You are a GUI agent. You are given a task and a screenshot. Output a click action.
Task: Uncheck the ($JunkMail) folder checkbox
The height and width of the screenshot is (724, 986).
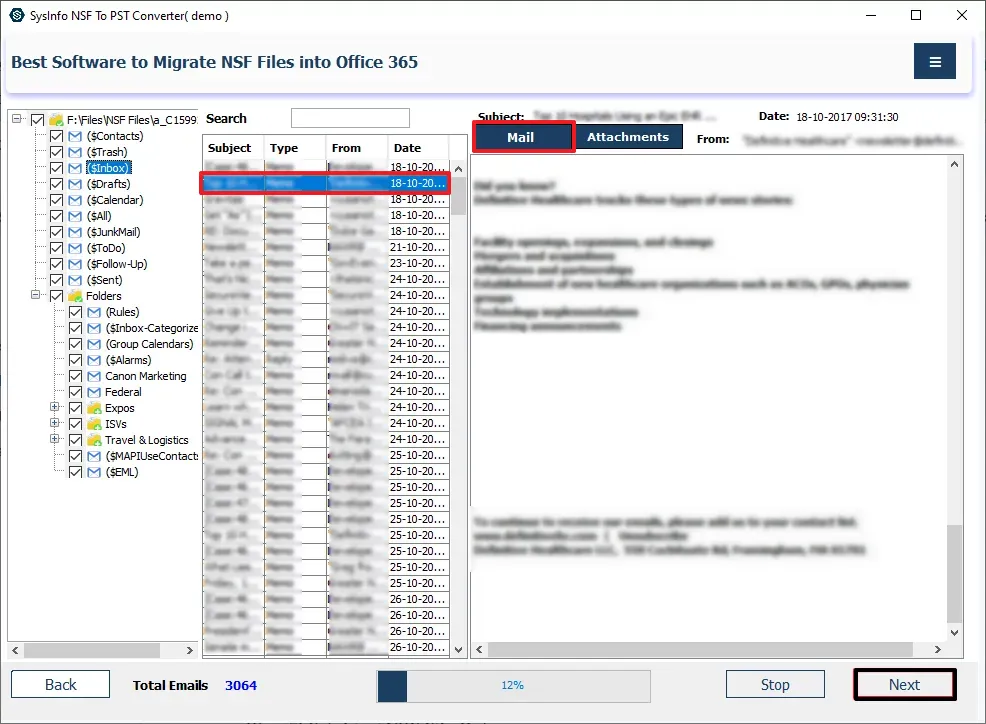57,232
